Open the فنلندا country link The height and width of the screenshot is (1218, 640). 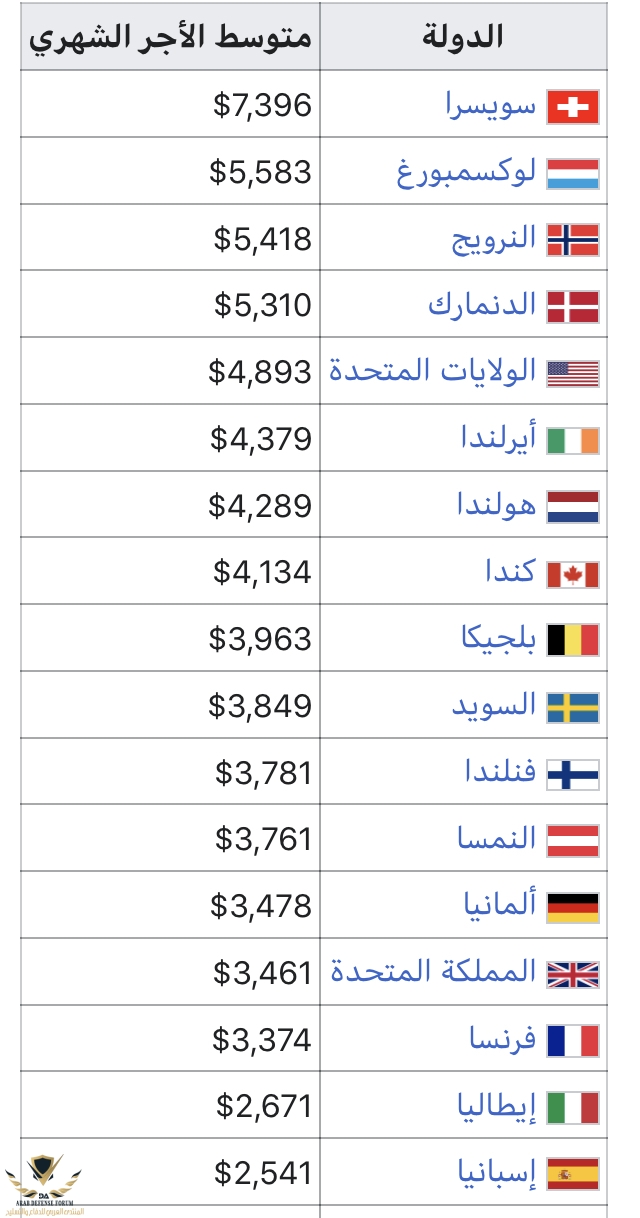coord(500,771)
